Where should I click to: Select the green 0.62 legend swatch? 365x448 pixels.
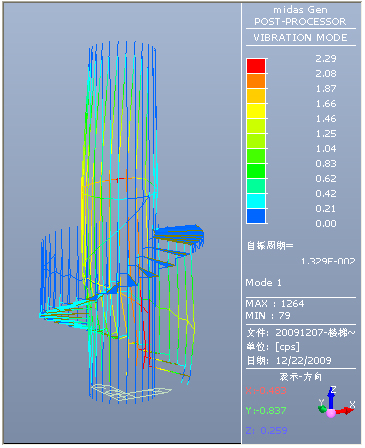tap(256, 171)
